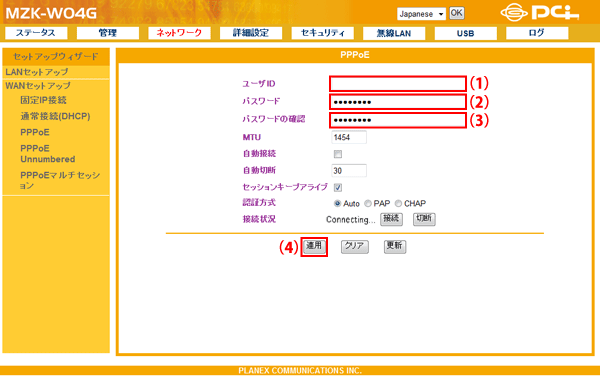Focus the MTU value field
Viewport: 600px width, 377px height.
point(349,137)
